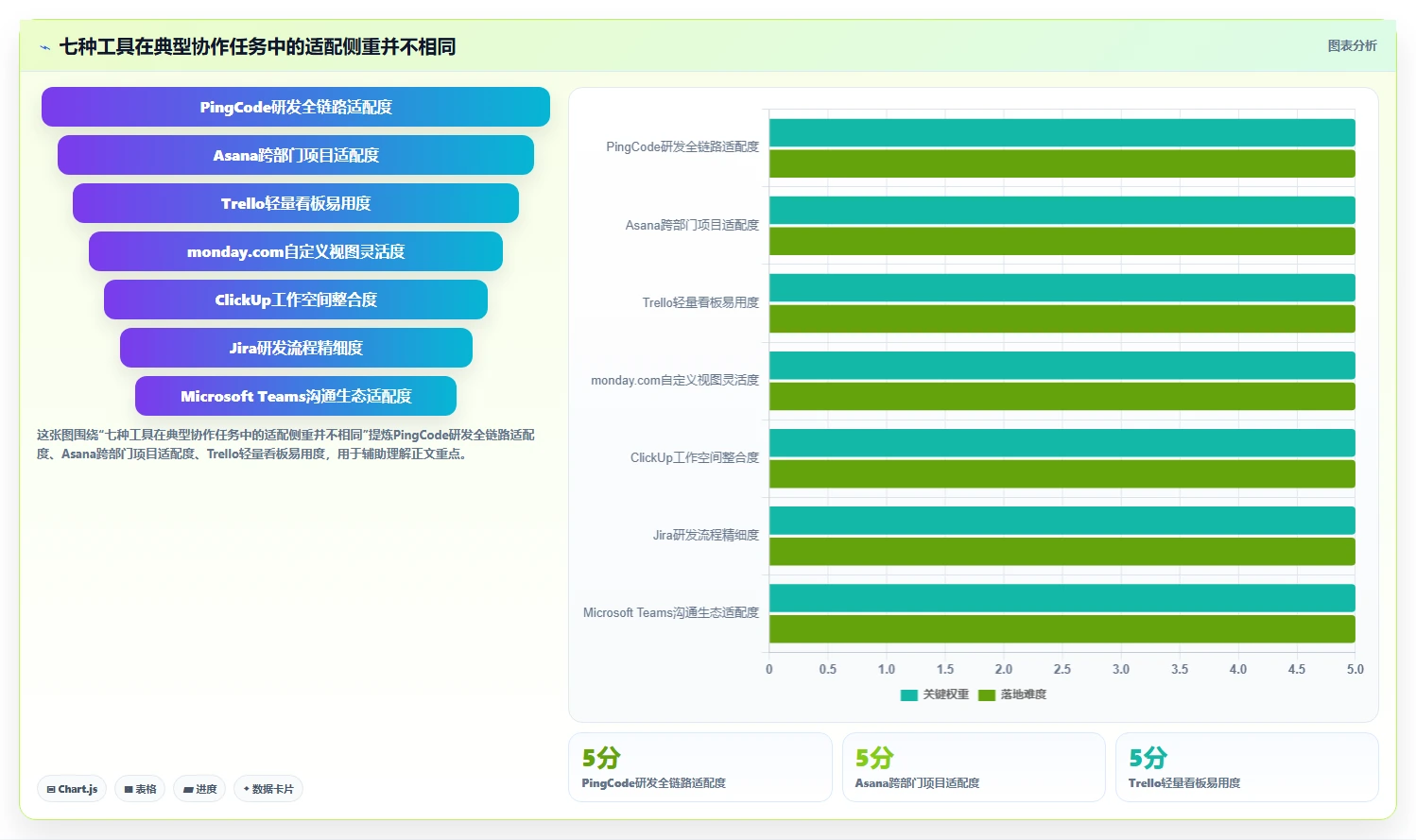Image resolution: width=1416 pixels, height=840 pixels.
Task: Click chart axis label Trello轻量看板易用度
Action: coord(700,302)
